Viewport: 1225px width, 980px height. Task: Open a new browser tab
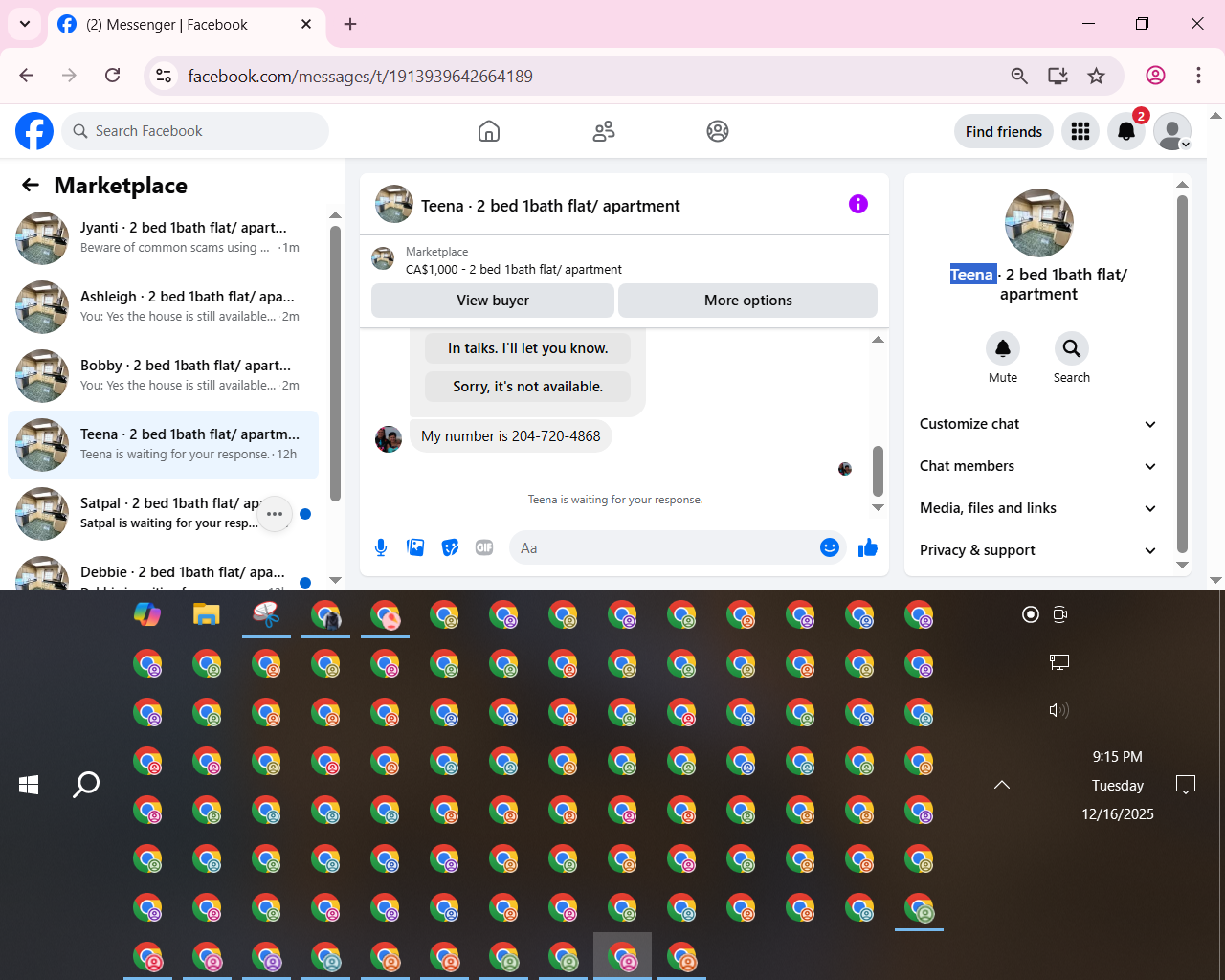(350, 24)
